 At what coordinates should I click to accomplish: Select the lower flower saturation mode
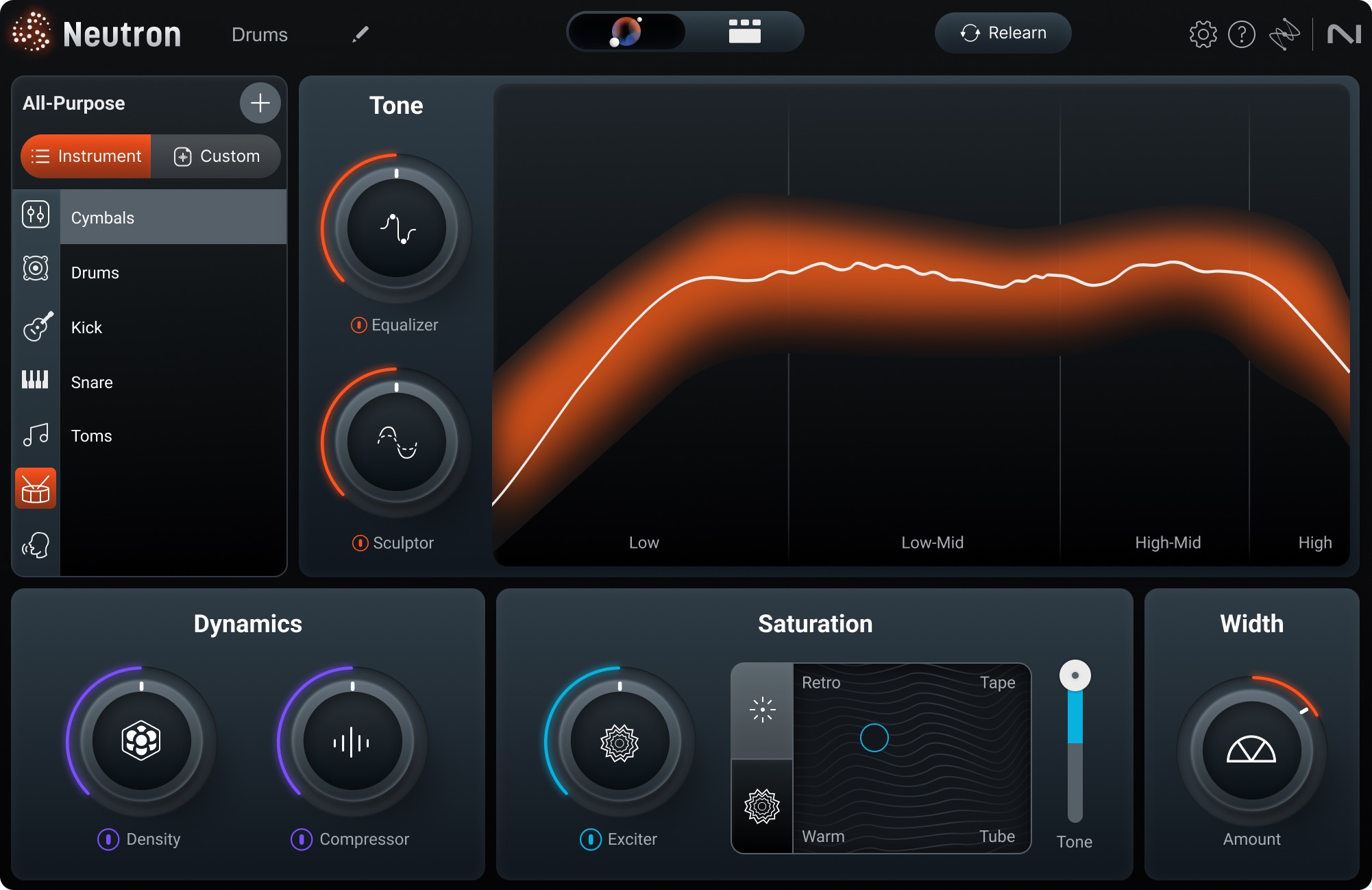[762, 806]
